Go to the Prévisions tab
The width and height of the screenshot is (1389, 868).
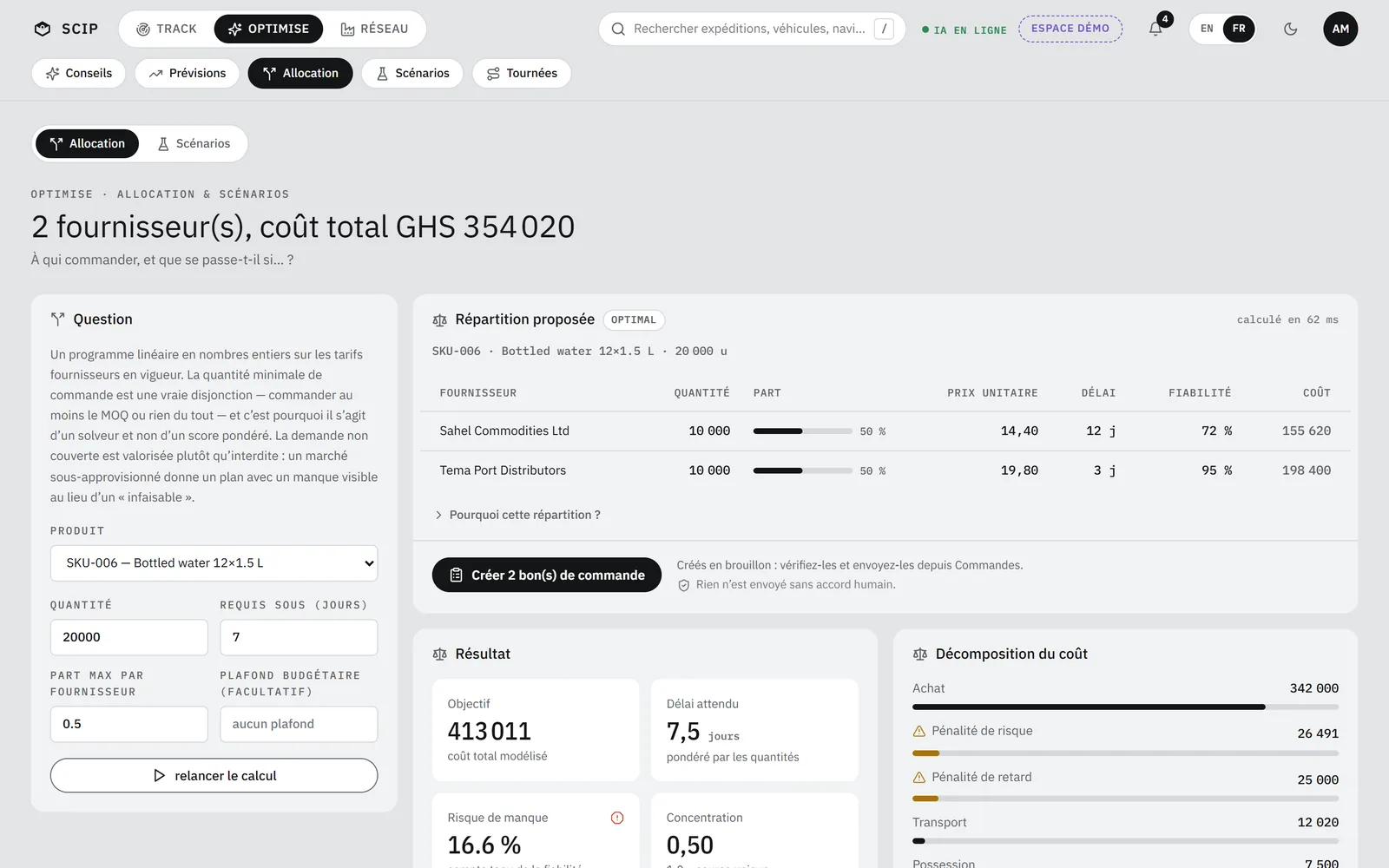pos(187,73)
